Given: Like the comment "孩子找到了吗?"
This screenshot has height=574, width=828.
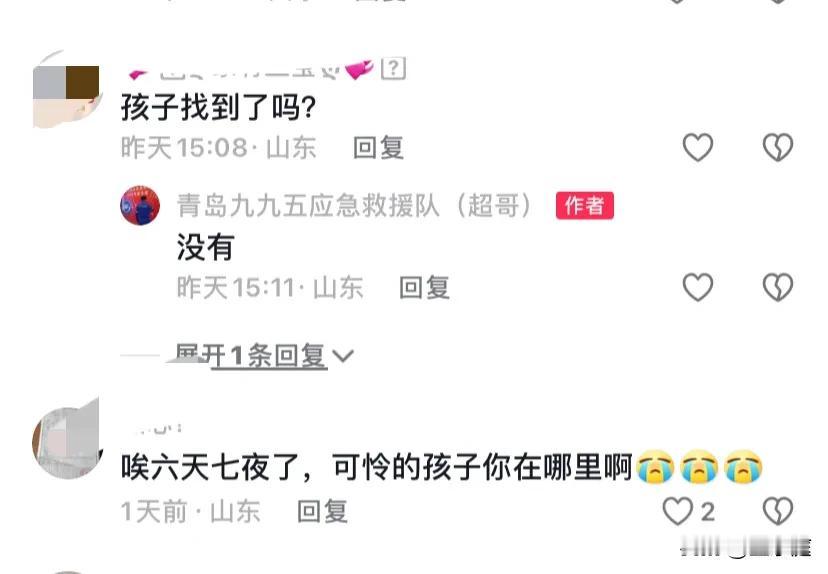Looking at the screenshot, I should 698,147.
